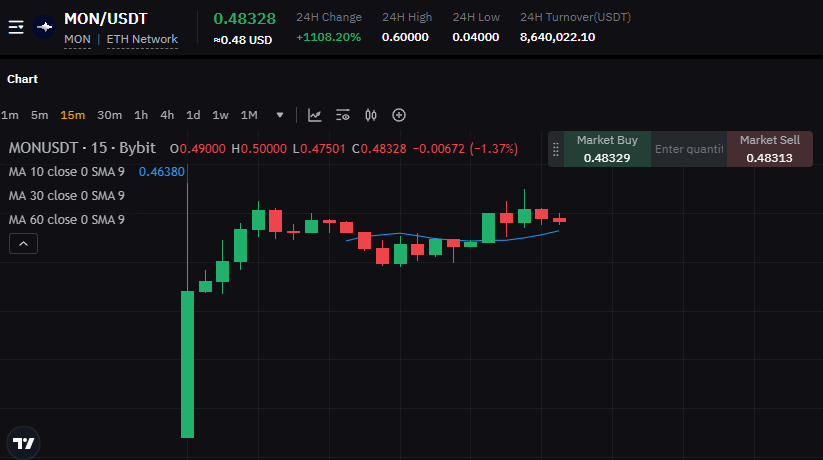Select the MA 10 close indicator legend
The width and height of the screenshot is (823, 460).
pos(67,172)
